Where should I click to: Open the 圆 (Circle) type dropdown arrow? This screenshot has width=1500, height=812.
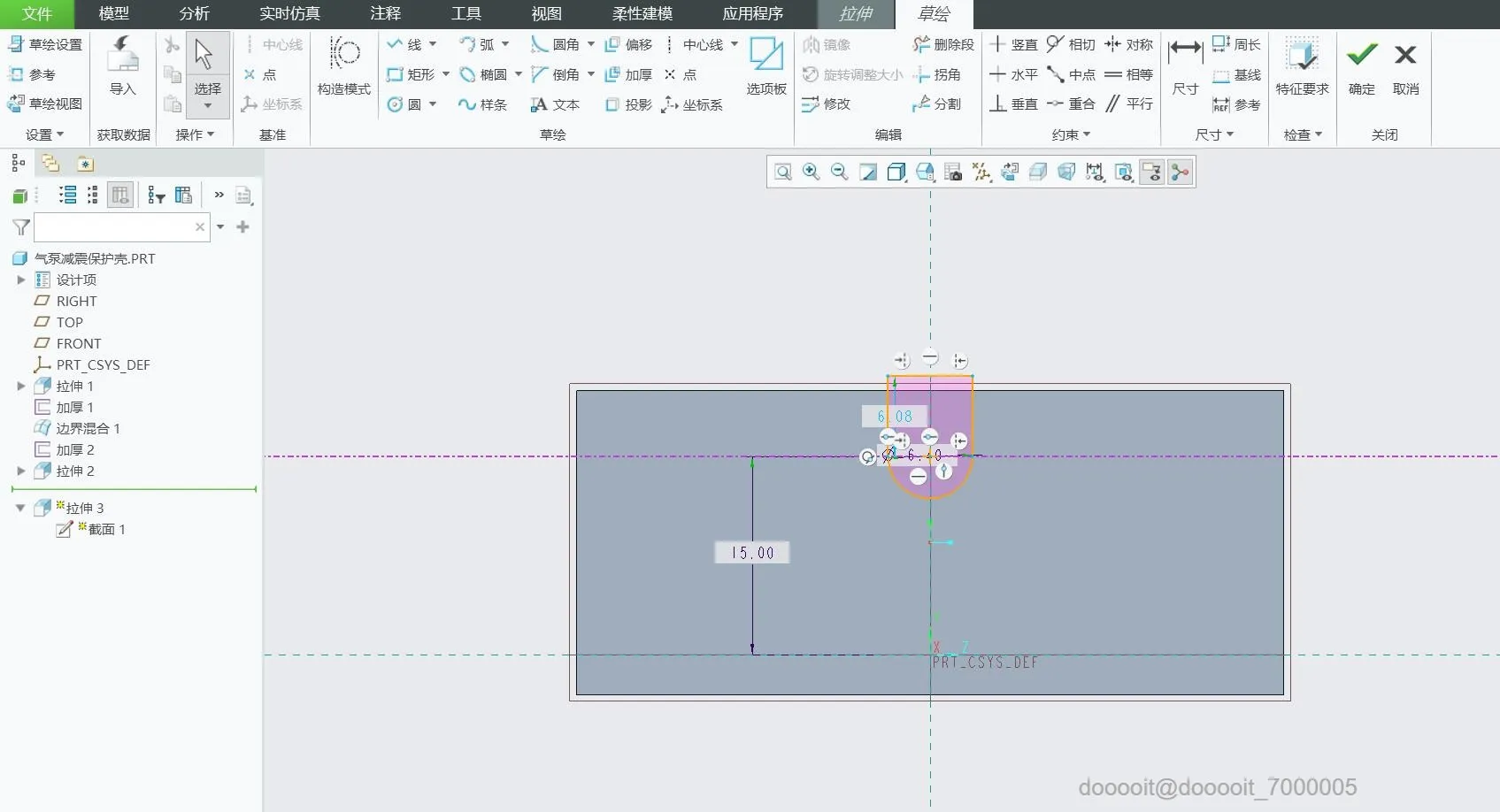(x=433, y=104)
